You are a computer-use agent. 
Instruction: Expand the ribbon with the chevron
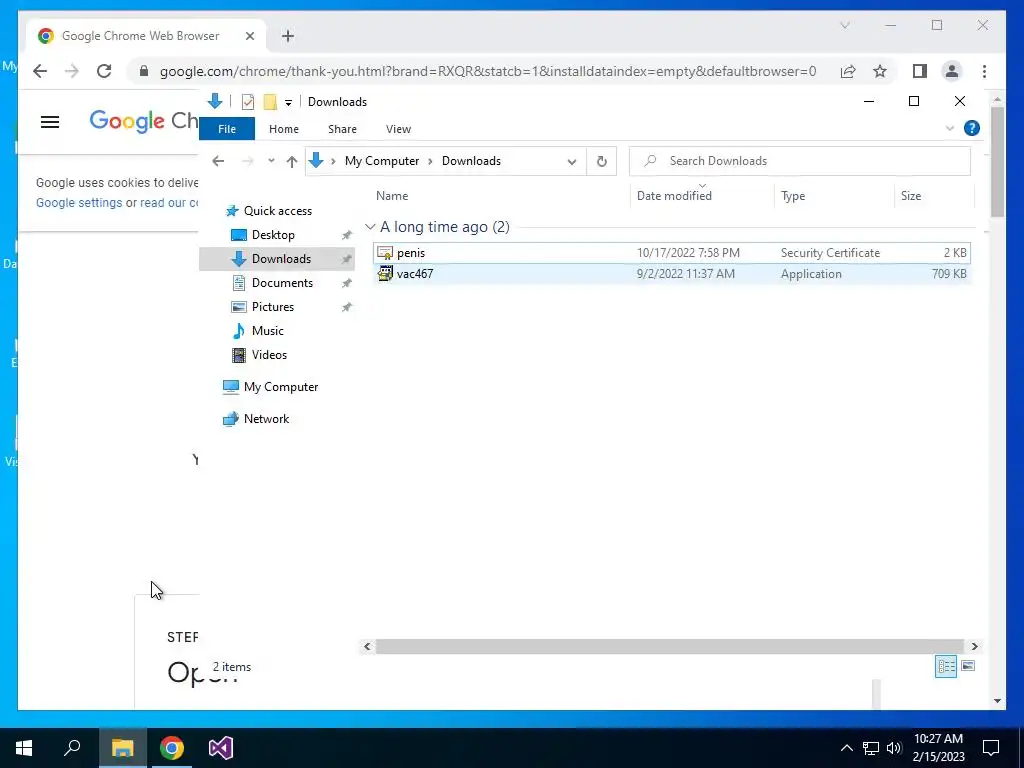[950, 129]
